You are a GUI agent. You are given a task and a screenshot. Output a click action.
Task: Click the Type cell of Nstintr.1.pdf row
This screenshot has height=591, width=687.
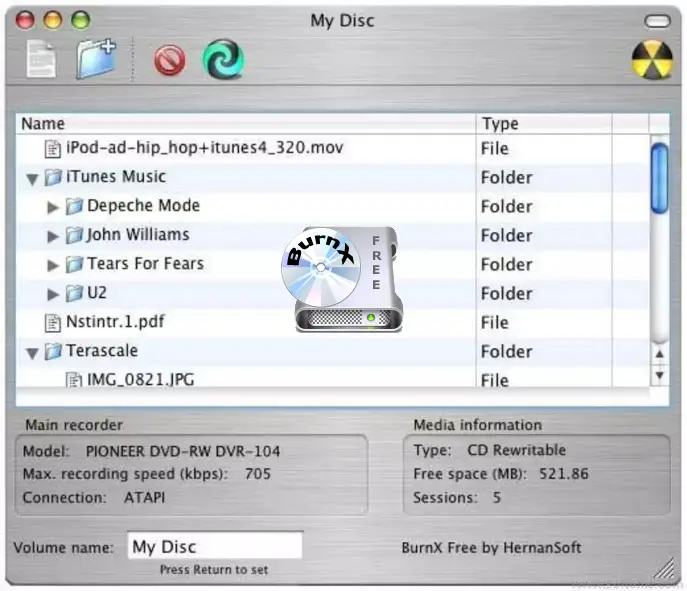(544, 323)
